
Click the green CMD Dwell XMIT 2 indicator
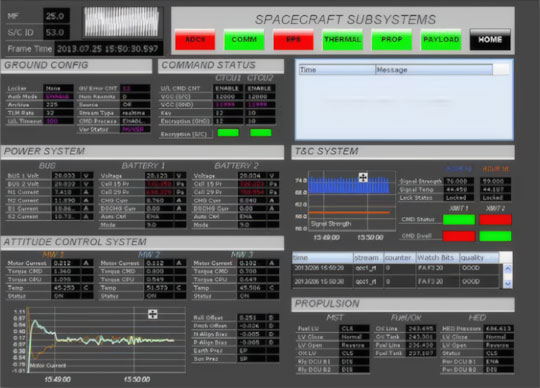coord(495,236)
